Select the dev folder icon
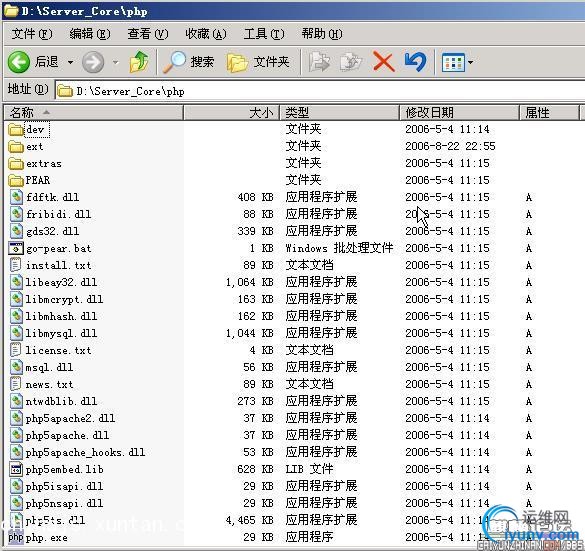Viewport: 585px width, 551px height. 16,129
